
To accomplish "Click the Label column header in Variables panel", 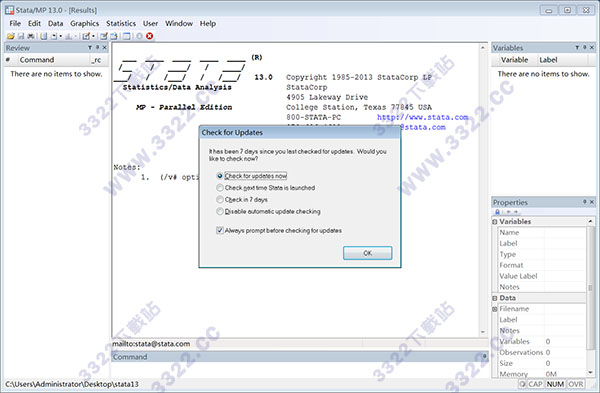I will (562, 60).
